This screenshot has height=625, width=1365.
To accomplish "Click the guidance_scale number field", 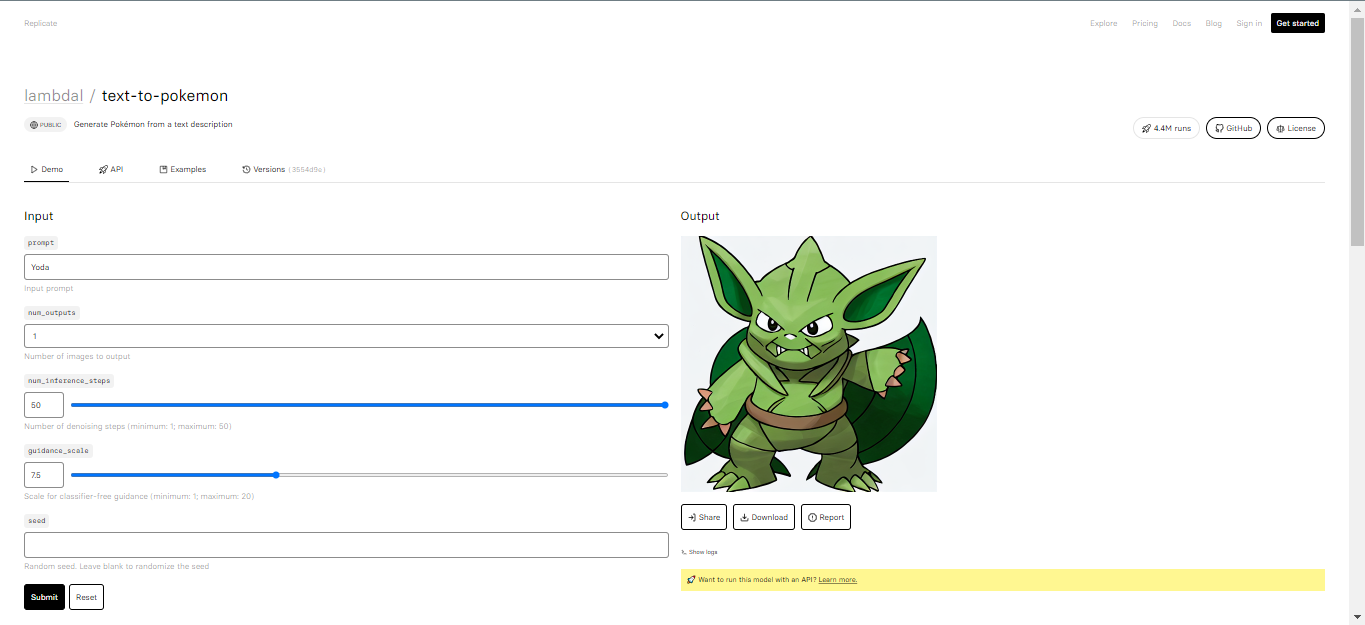I will pos(44,475).
